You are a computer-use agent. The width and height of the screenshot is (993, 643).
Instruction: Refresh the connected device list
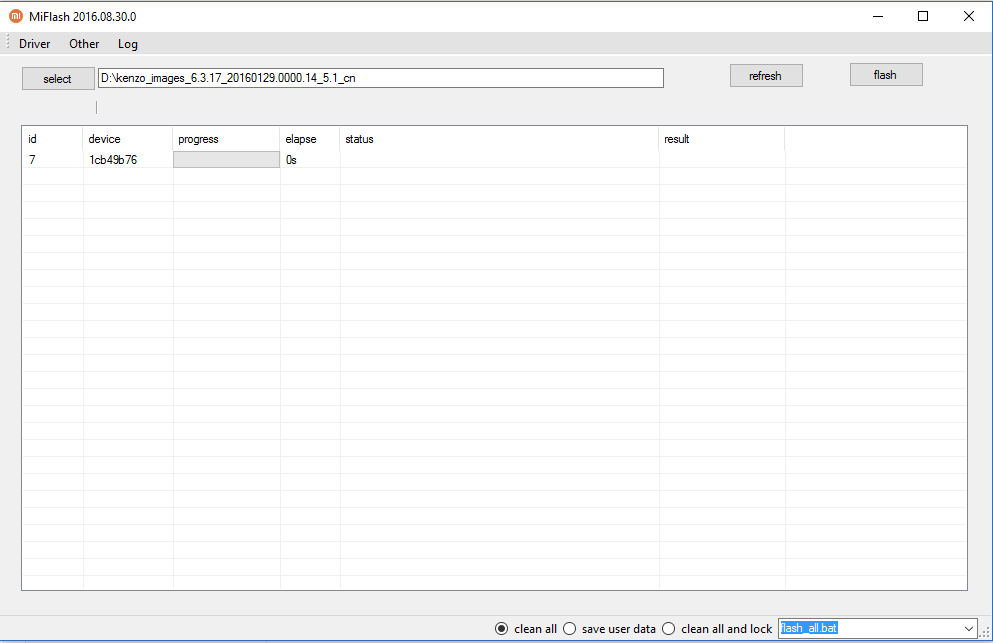[x=766, y=75]
